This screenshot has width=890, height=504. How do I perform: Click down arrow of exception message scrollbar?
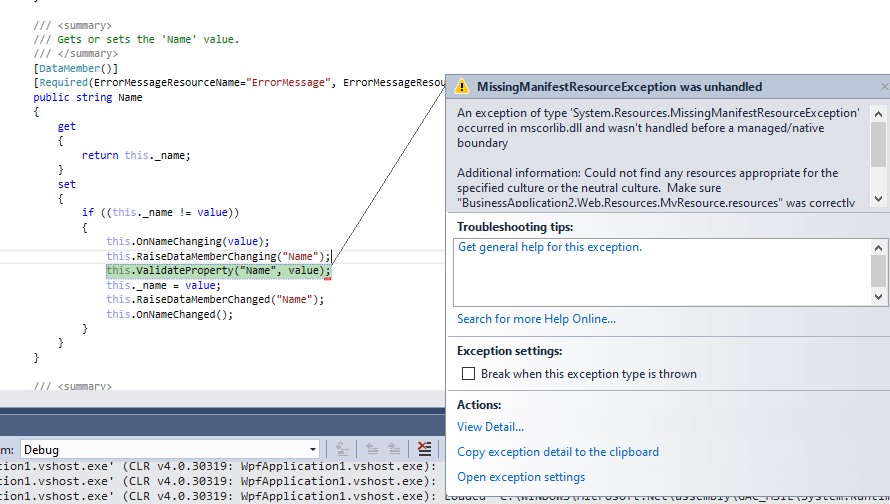click(x=878, y=199)
